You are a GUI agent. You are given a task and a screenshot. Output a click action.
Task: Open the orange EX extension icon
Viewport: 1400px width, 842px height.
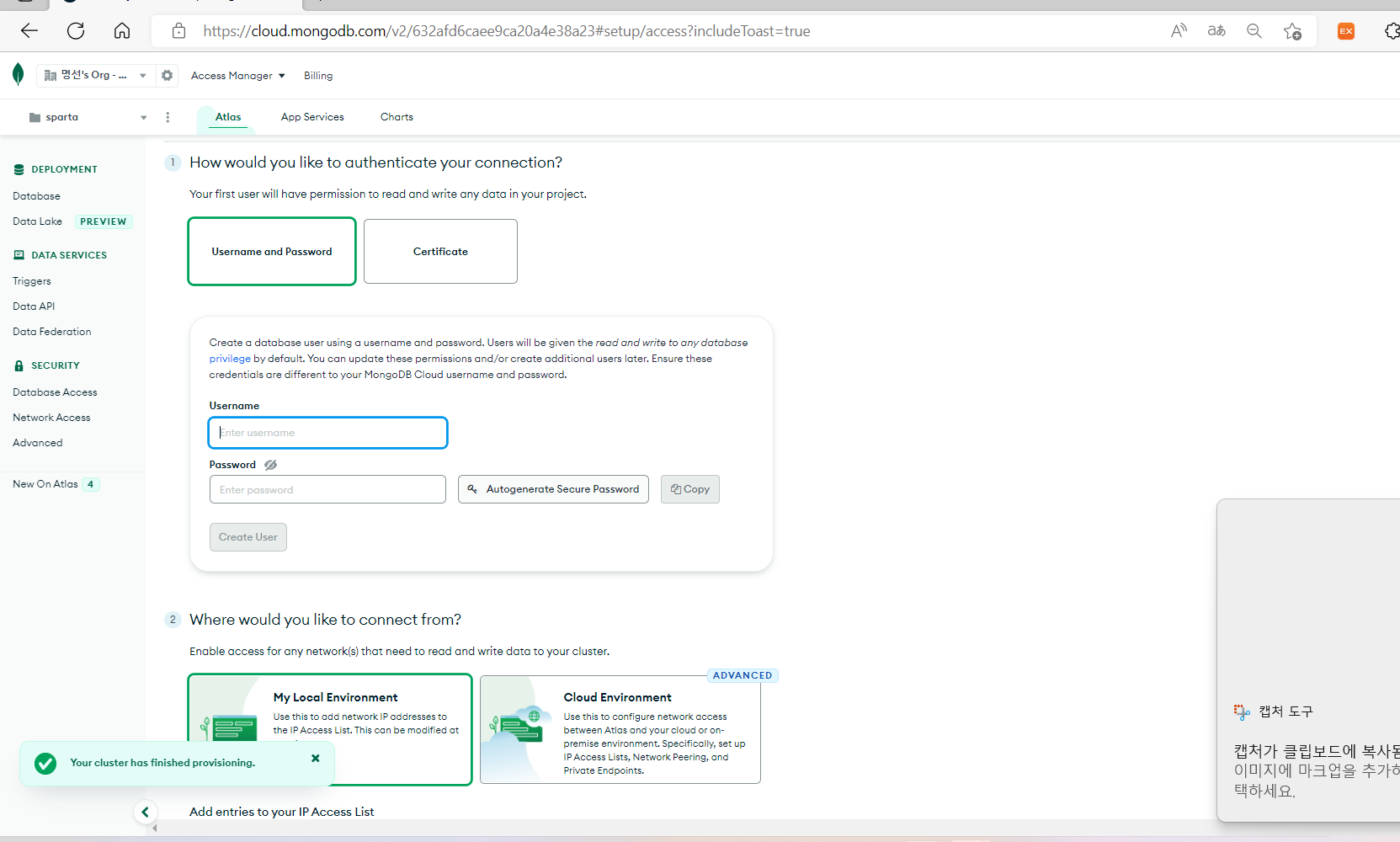coord(1346,31)
